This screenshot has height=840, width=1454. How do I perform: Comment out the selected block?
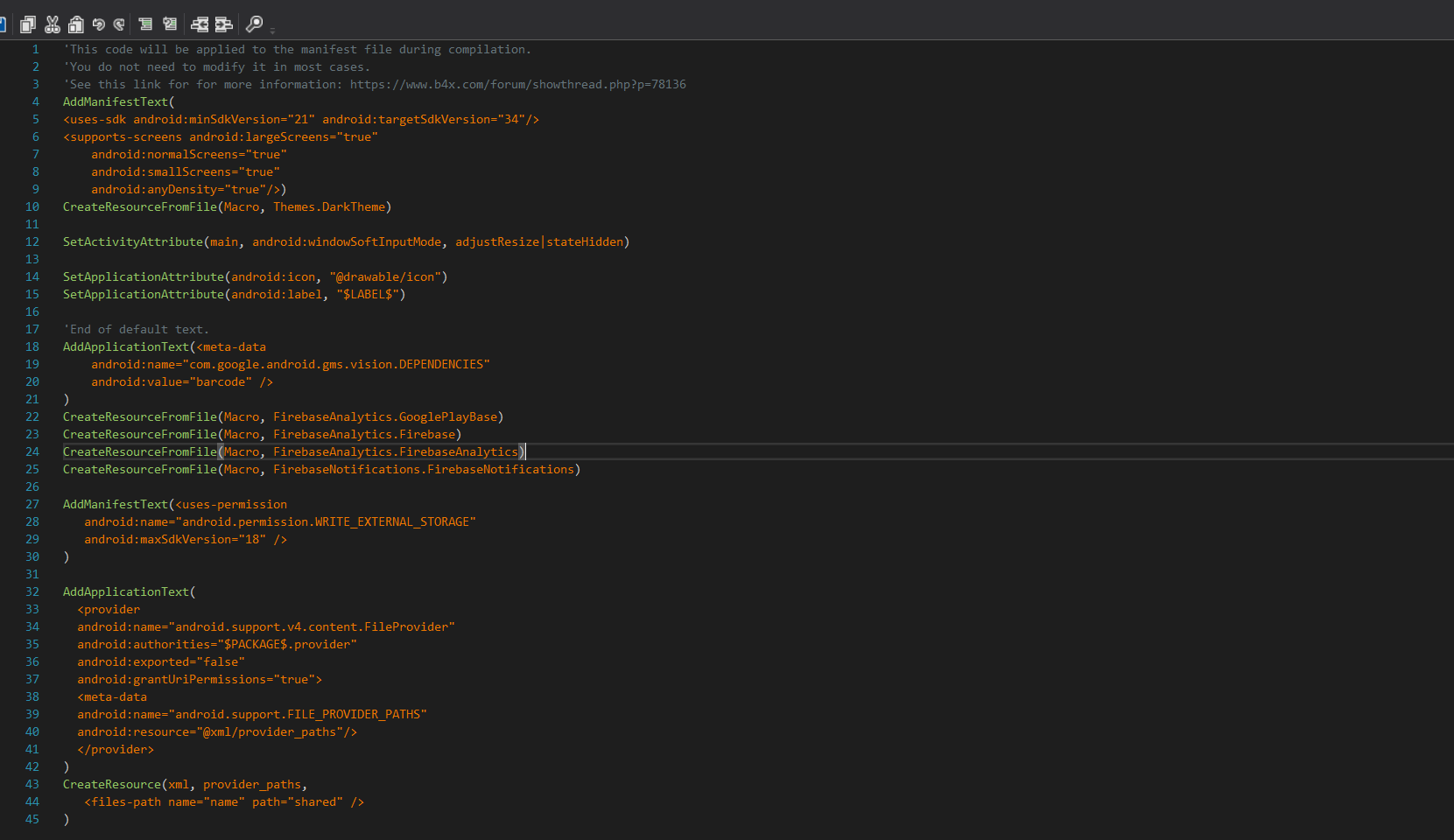145,24
